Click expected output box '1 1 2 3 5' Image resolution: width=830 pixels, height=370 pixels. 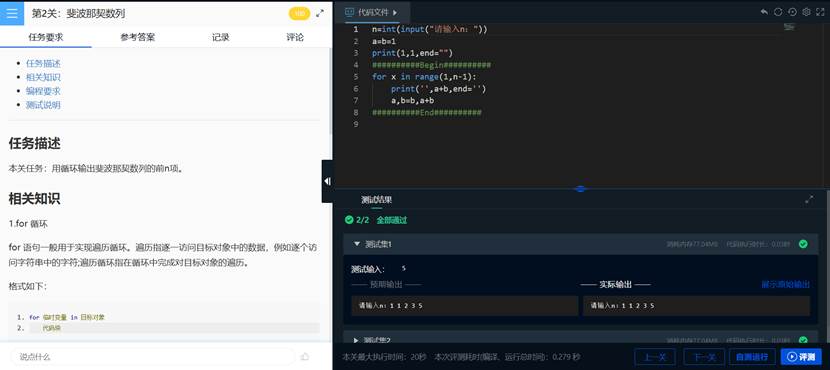465,305
